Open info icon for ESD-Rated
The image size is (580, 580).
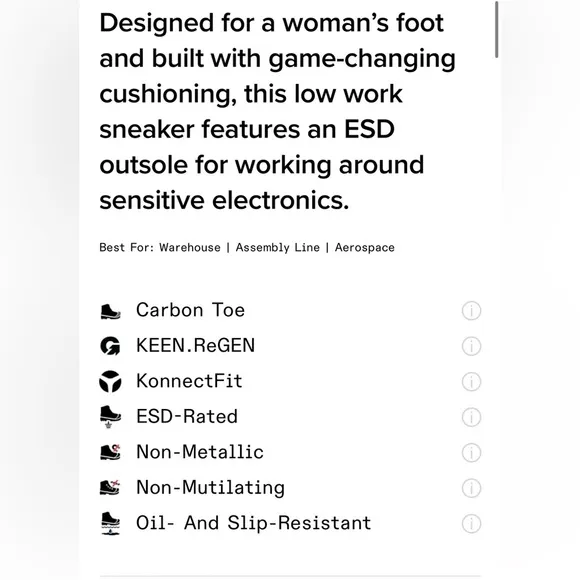[471, 417]
